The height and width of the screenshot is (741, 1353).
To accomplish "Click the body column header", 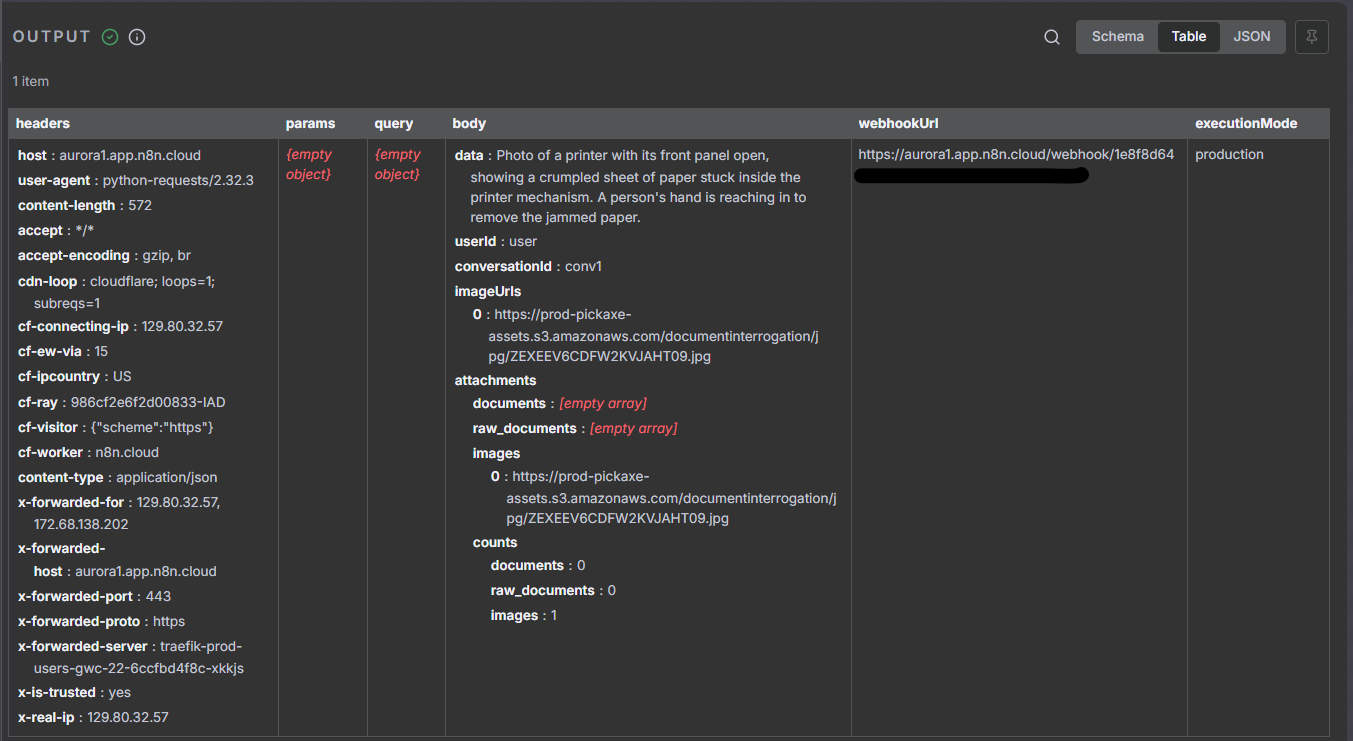I will point(469,124).
